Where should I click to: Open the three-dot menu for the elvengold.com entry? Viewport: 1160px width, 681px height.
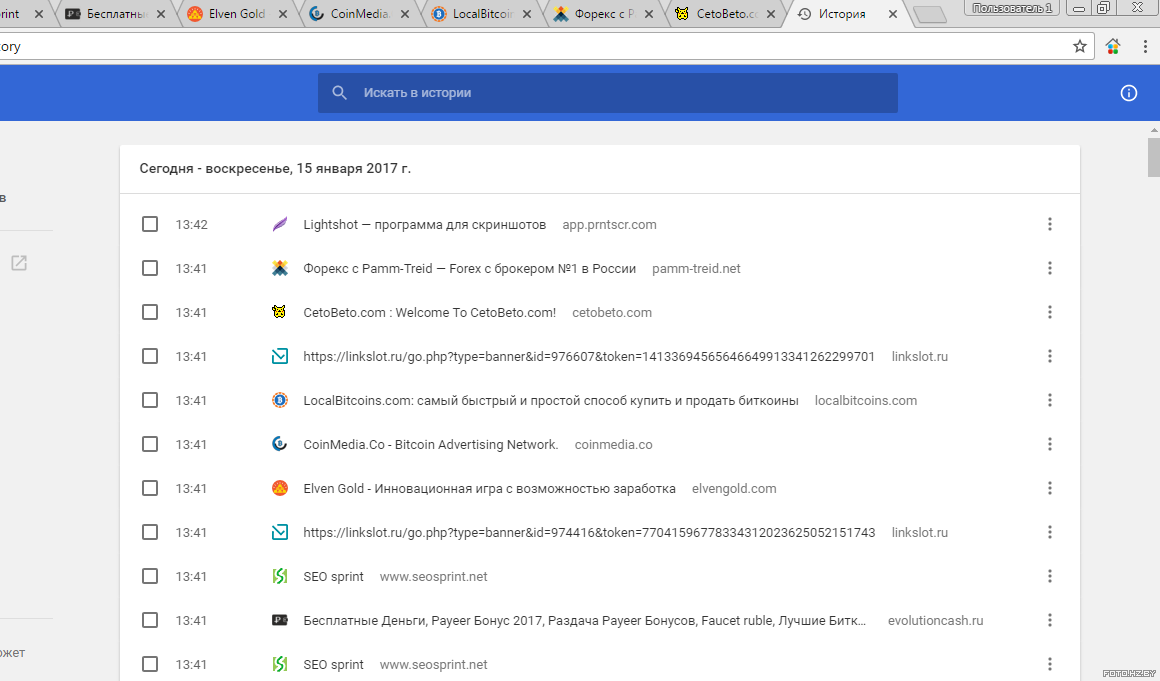pyautogui.click(x=1049, y=488)
